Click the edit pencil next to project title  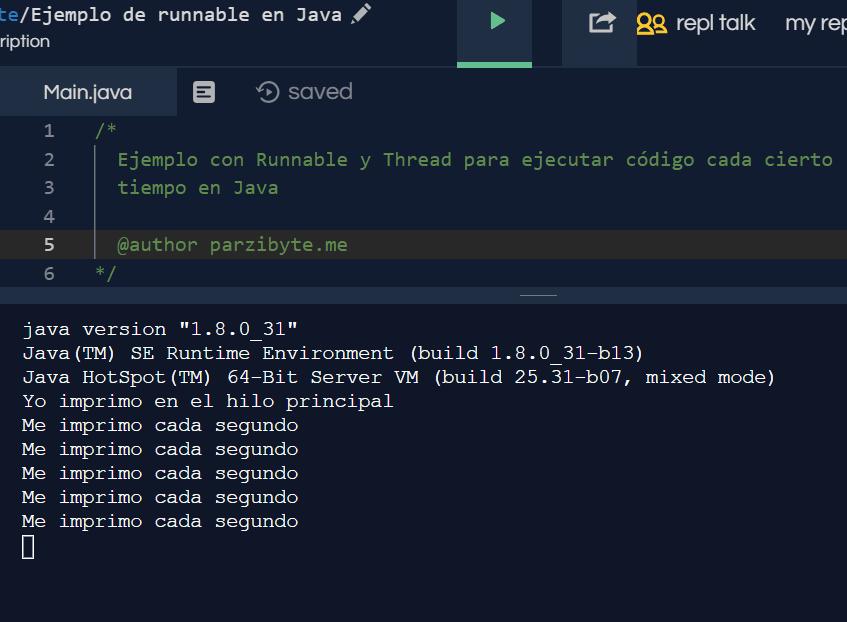[359, 13]
